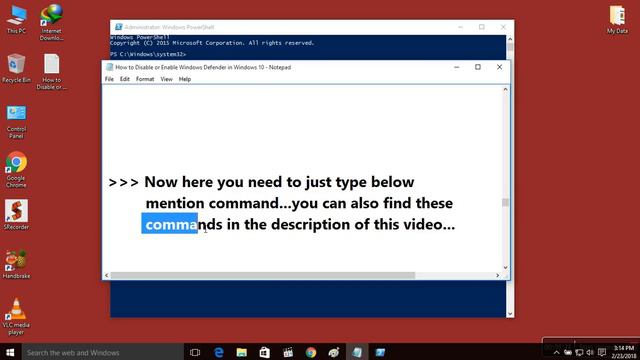Open Movies & TV app from taskbar
The width and height of the screenshot is (640, 360).
click(x=288, y=352)
